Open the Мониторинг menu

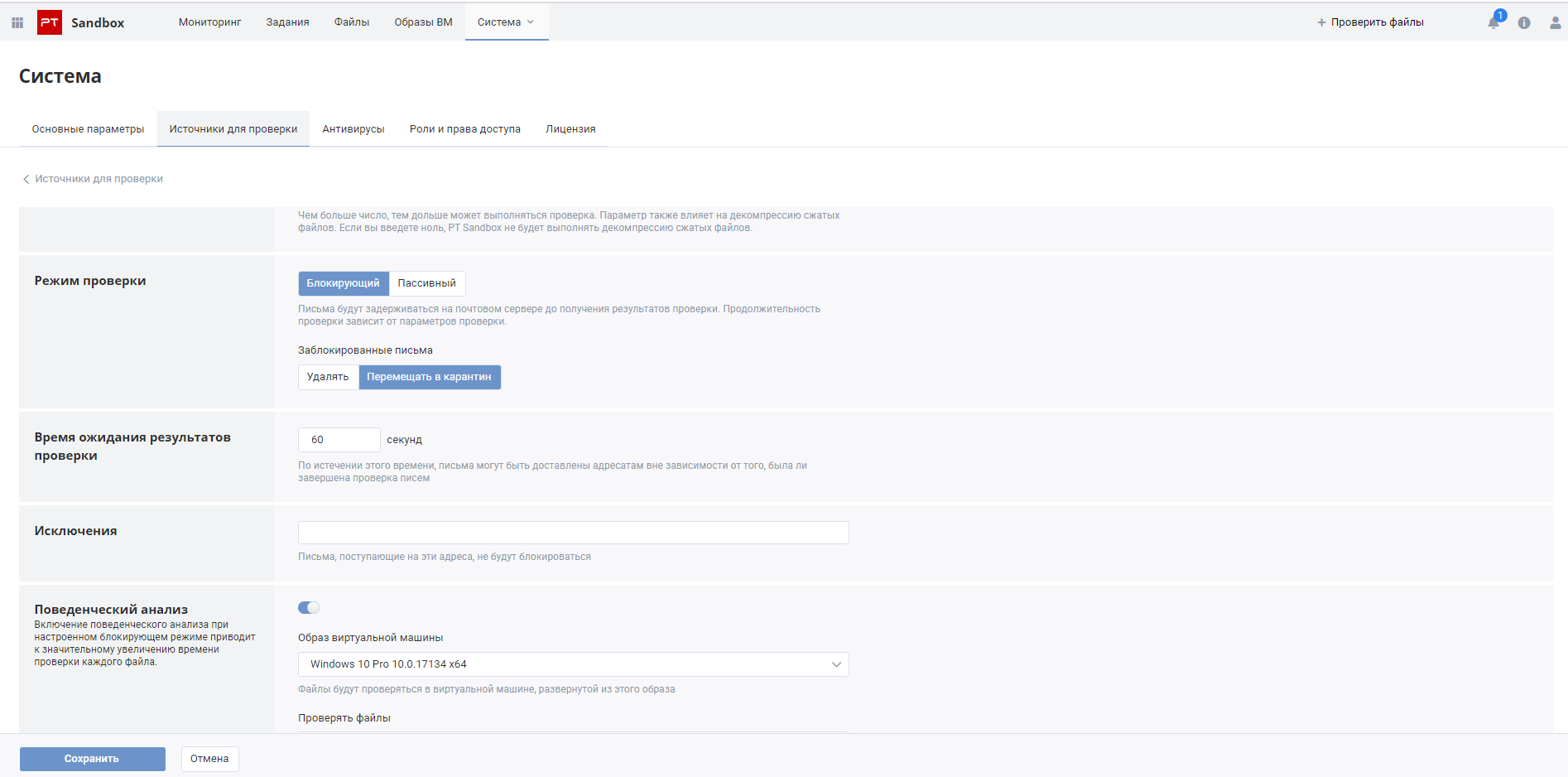click(x=210, y=22)
